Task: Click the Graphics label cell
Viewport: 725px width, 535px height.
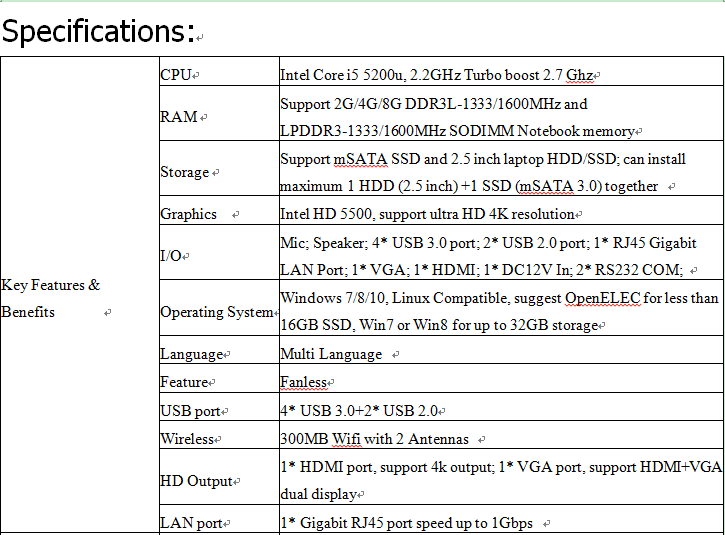Action: point(188,214)
